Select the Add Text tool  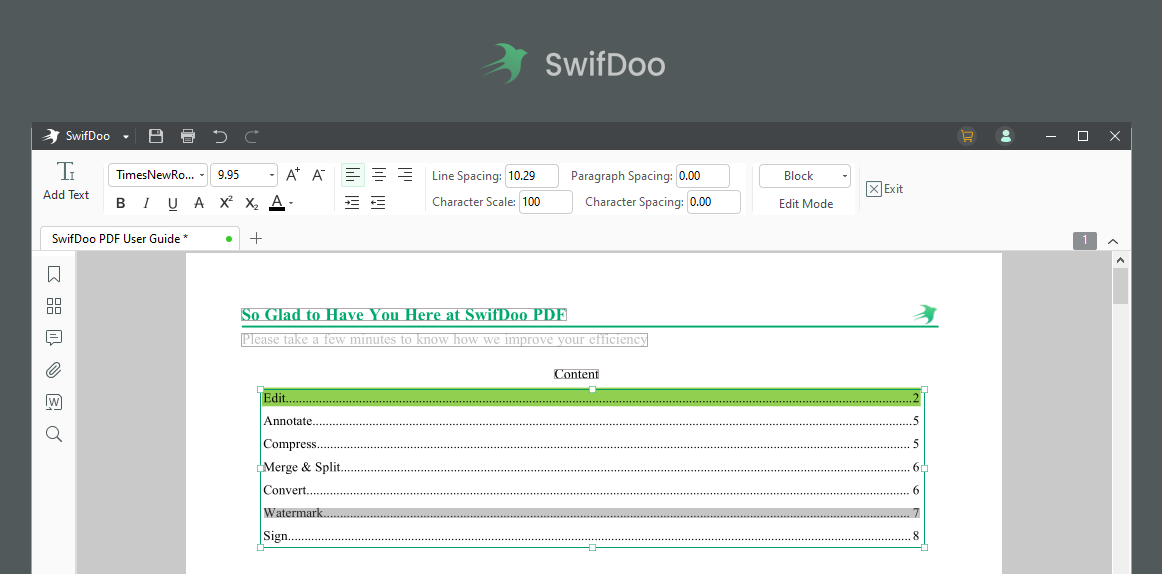pos(66,181)
